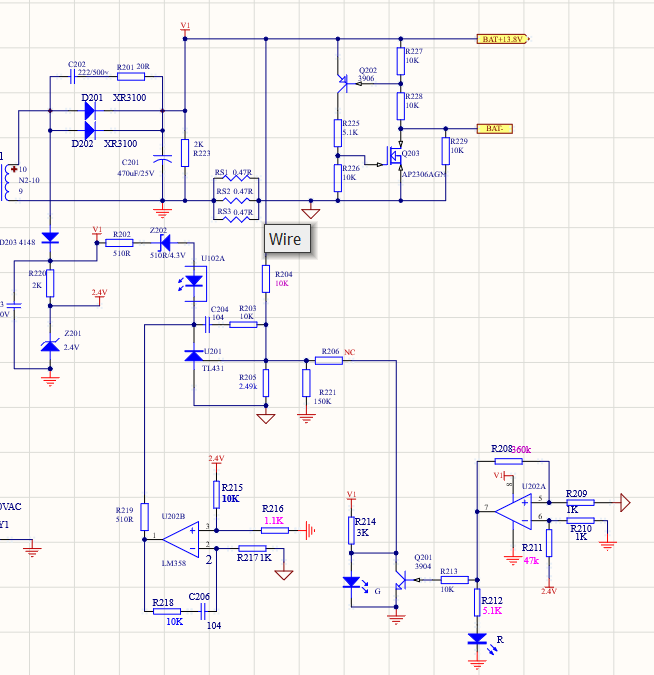
Task: Select resistor R221 150K
Action: point(306,383)
